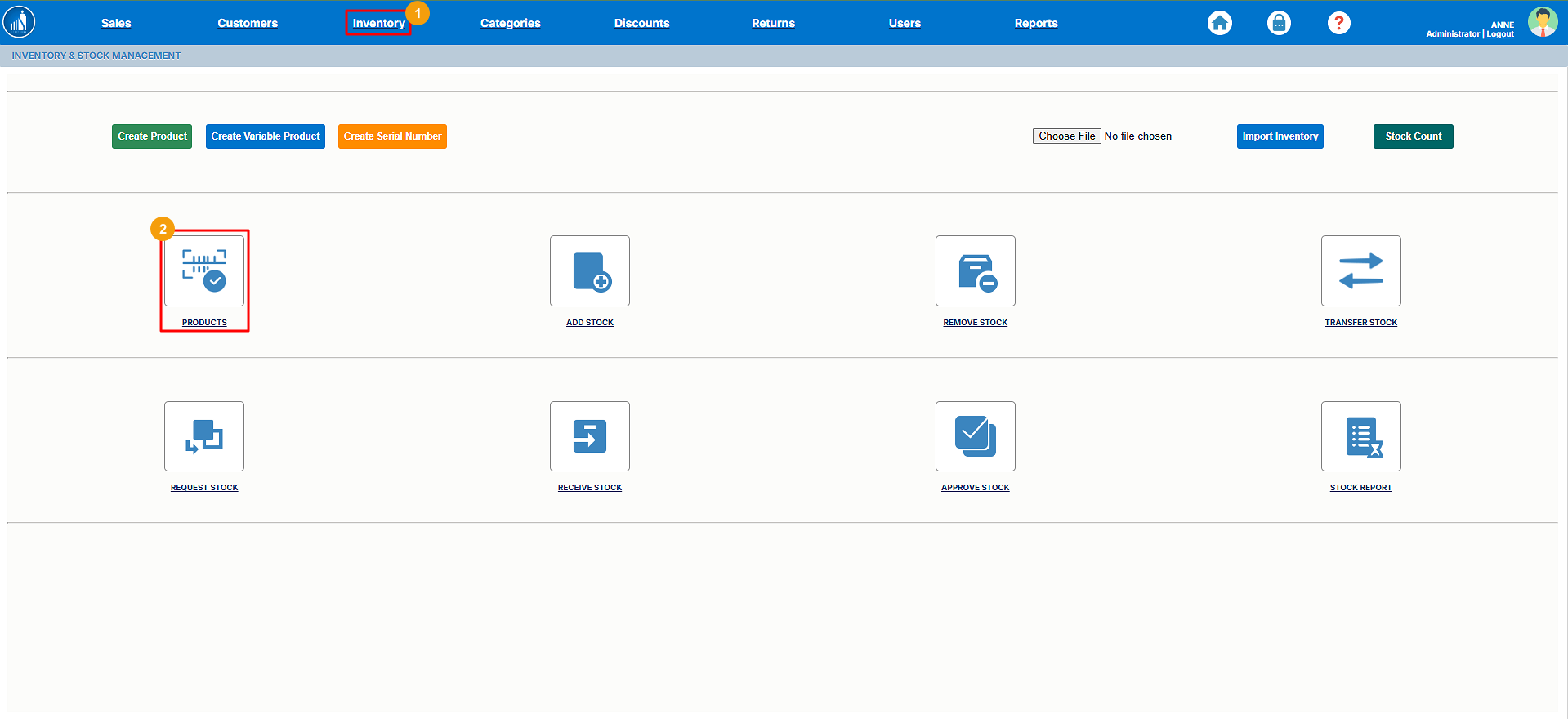The height and width of the screenshot is (719, 1568).
Task: Open the Remove Stock icon
Action: (x=975, y=271)
